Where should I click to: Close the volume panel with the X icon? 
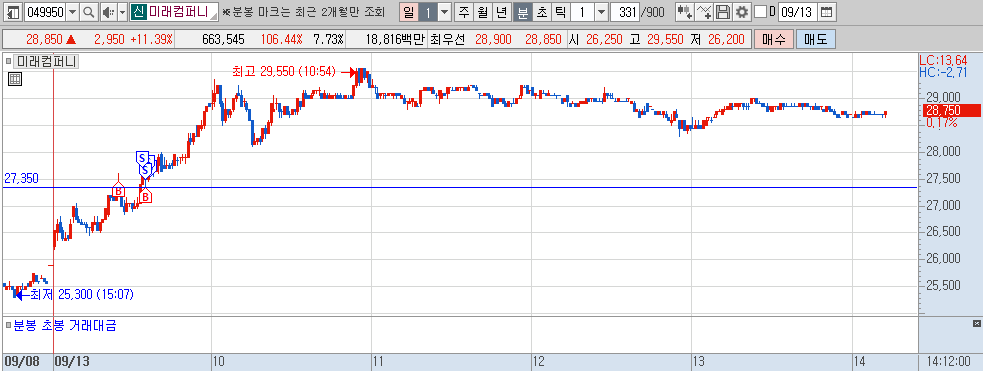(x=976, y=323)
